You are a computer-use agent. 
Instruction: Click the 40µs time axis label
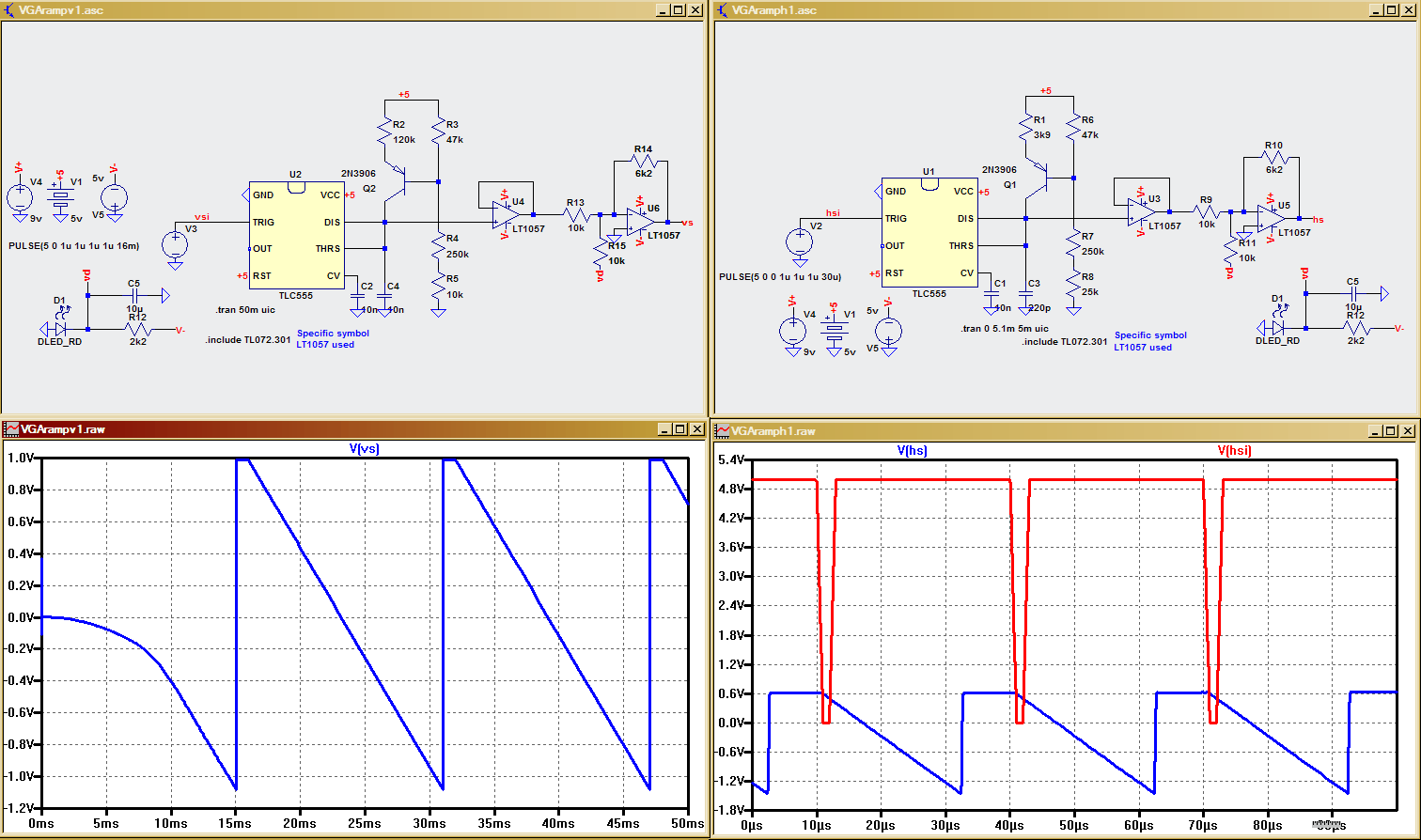(1009, 825)
